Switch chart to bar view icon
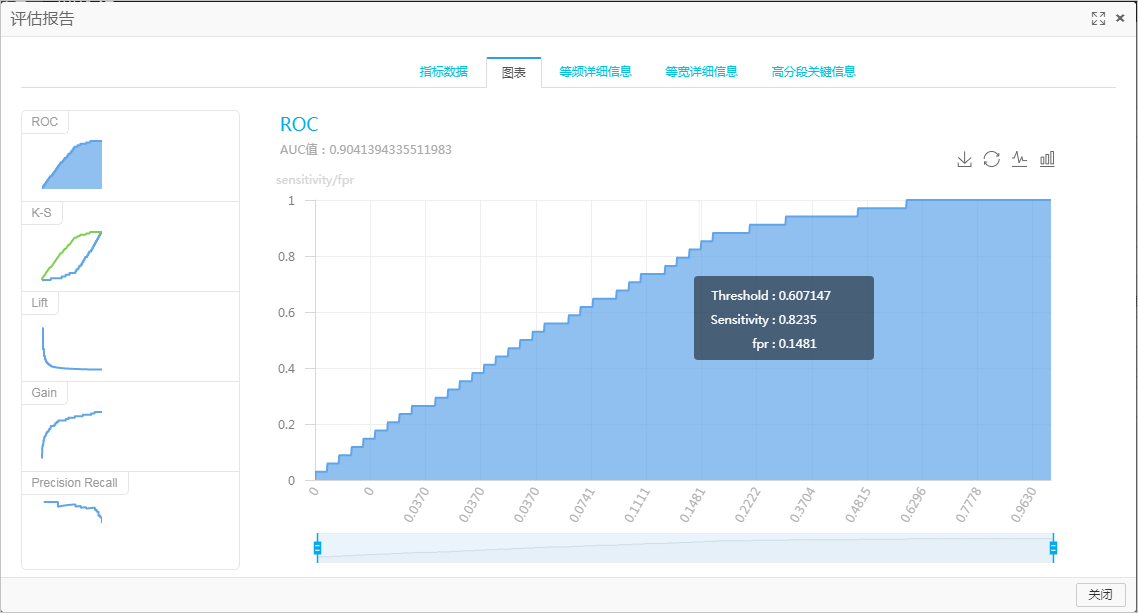This screenshot has width=1138, height=613. 1047,159
